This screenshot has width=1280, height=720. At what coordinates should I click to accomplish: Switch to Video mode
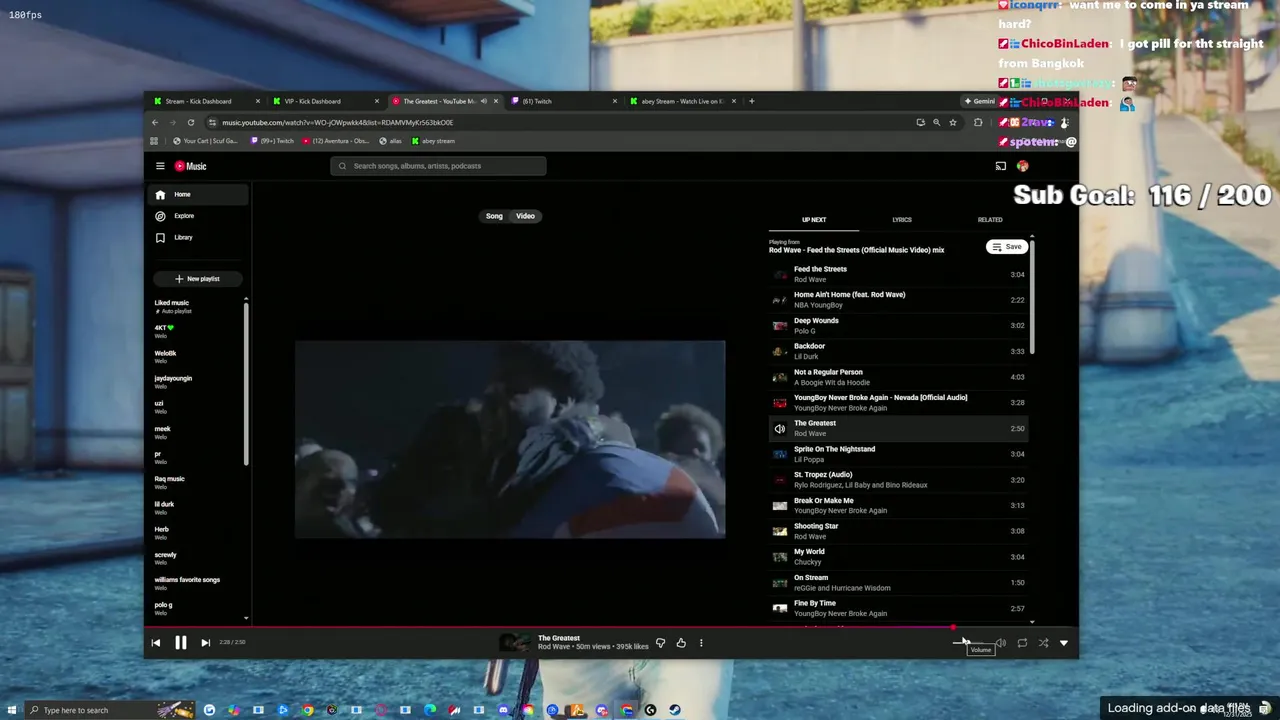click(525, 216)
